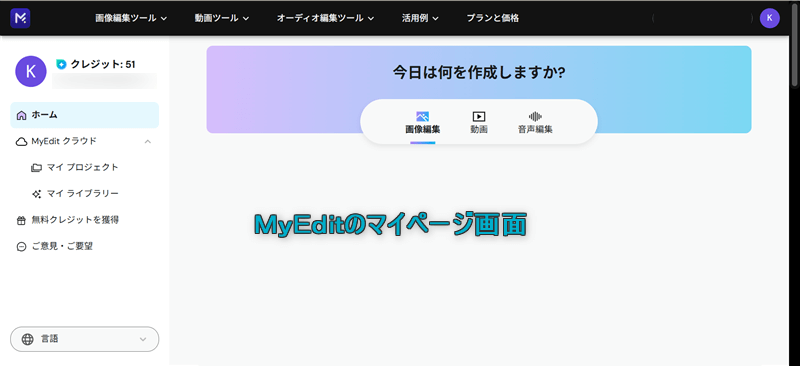Click the 今日は何を作成しますか? heading
The height and width of the screenshot is (366, 800).
pos(479,72)
